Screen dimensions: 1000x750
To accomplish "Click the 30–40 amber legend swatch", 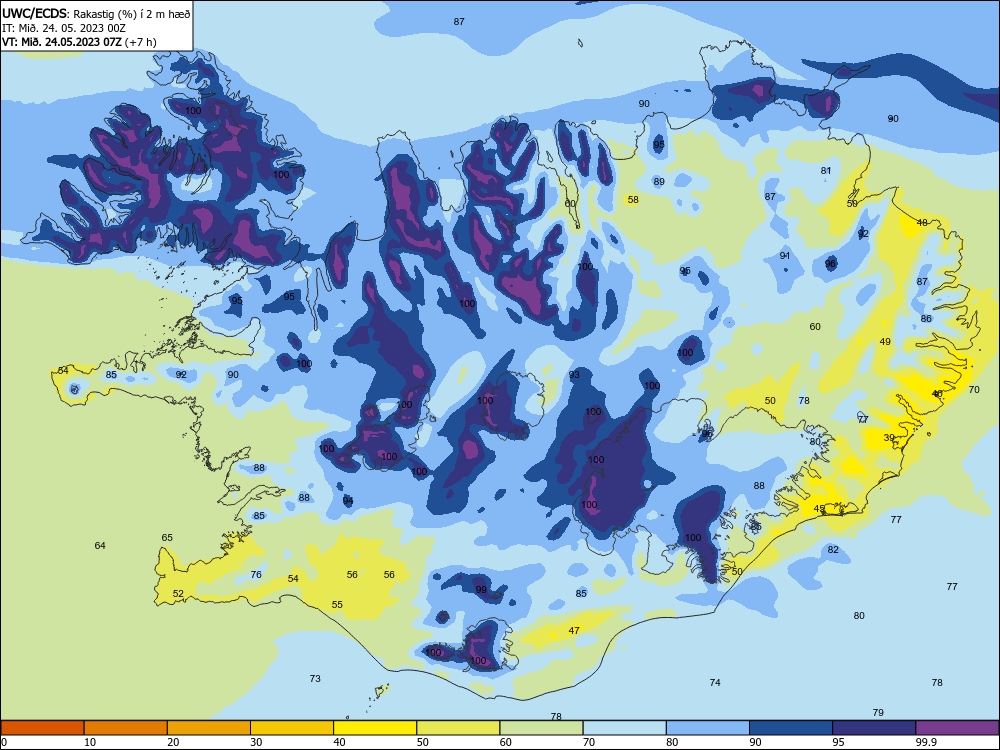I will [292, 728].
